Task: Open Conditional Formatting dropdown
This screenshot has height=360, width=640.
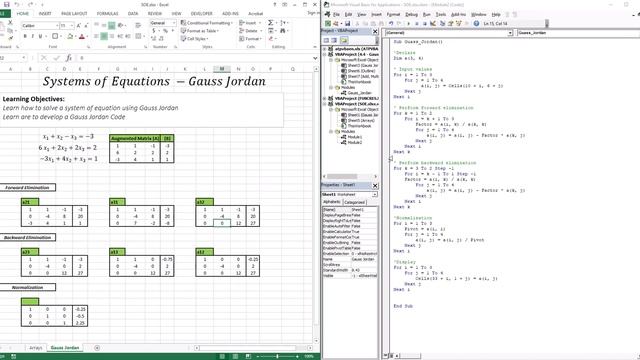Action: (x=206, y=23)
